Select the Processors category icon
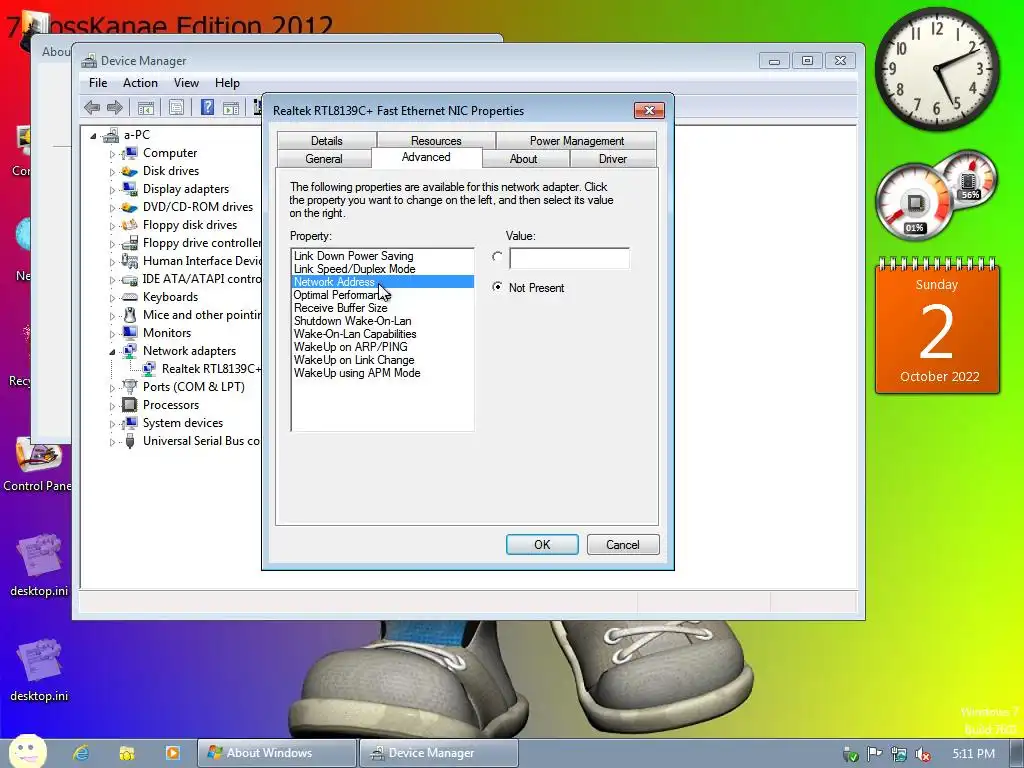Image resolution: width=1024 pixels, height=768 pixels. tap(130, 405)
